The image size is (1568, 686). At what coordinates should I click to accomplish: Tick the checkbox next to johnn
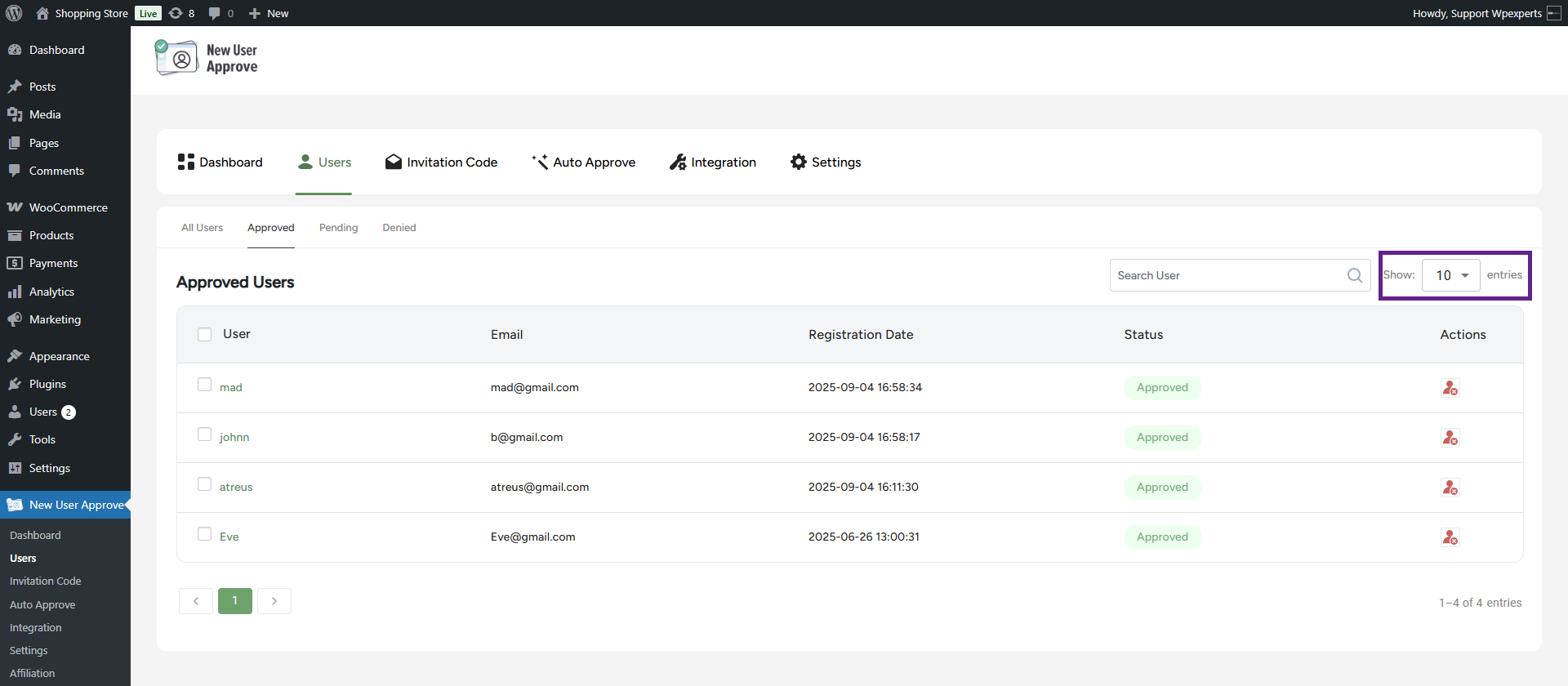coord(204,434)
